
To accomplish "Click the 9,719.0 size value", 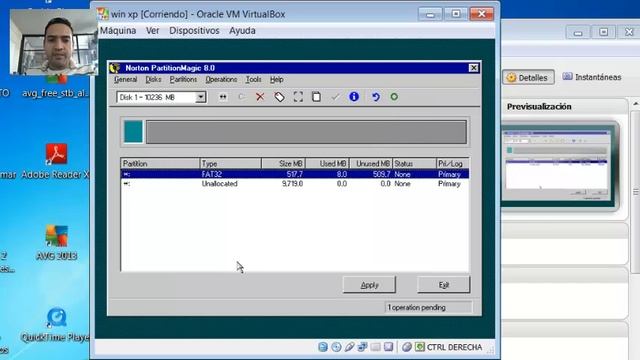I will point(292,184).
